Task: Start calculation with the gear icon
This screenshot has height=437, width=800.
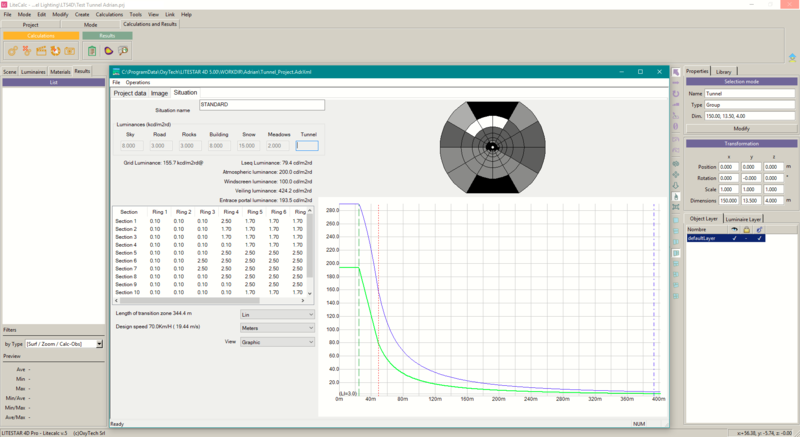Action: click(13, 50)
